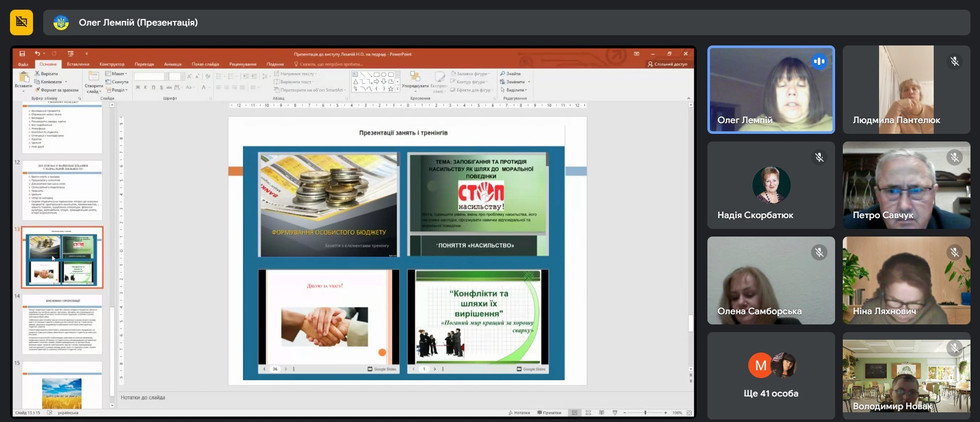Click Find (Знайти) magnifier icon
This screenshot has height=422, width=980.
tap(502, 73)
